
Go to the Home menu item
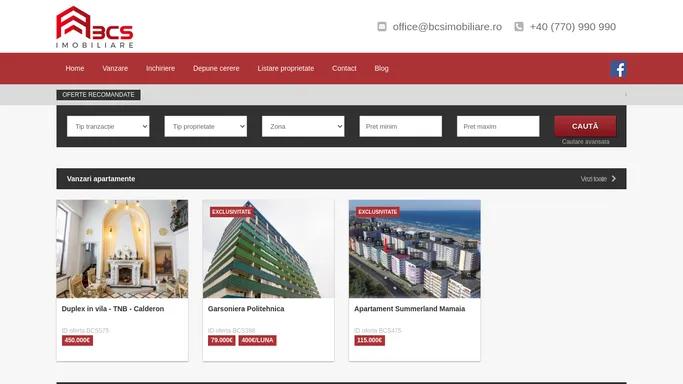tap(75, 68)
